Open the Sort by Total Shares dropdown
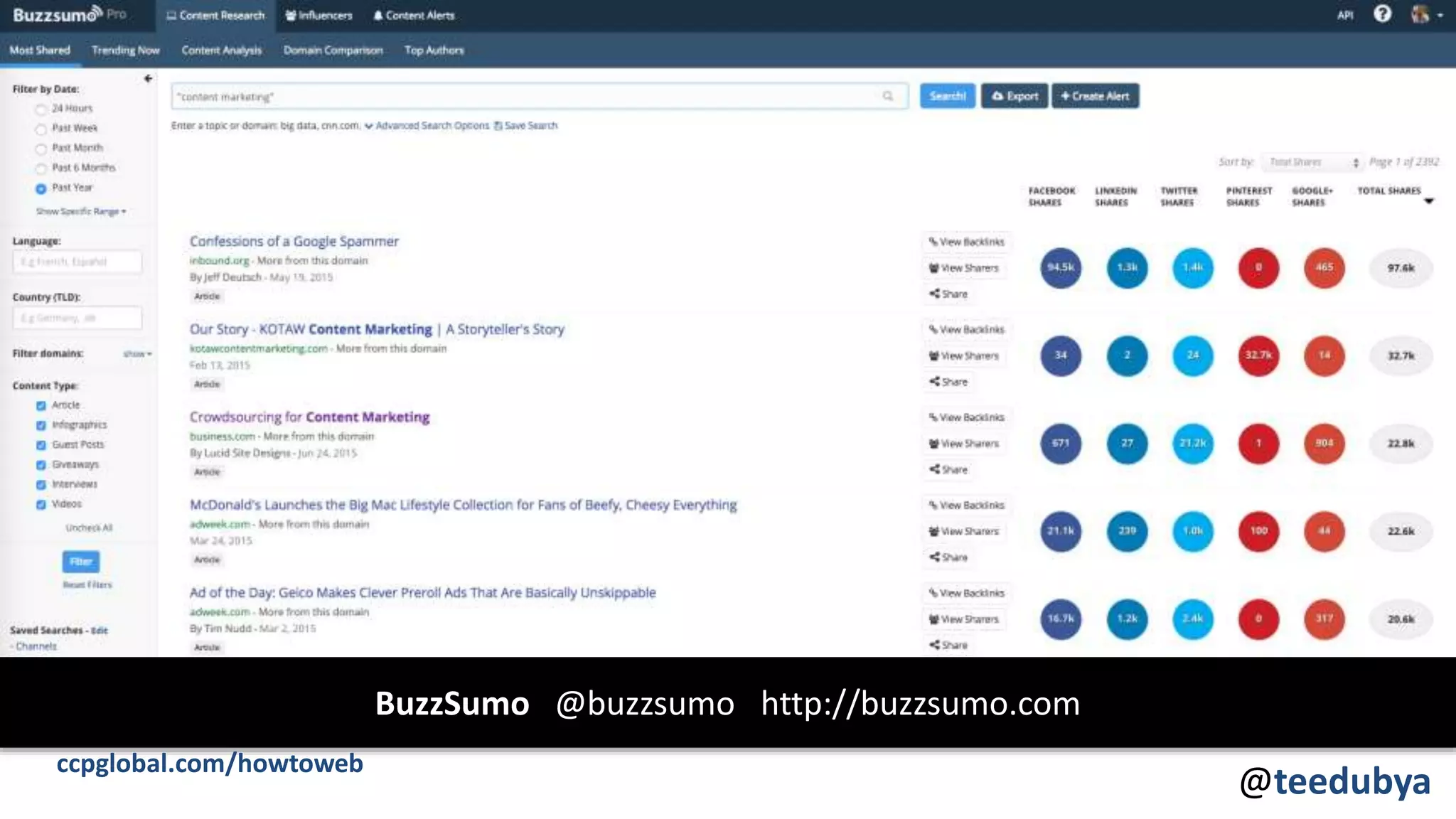 click(1312, 162)
